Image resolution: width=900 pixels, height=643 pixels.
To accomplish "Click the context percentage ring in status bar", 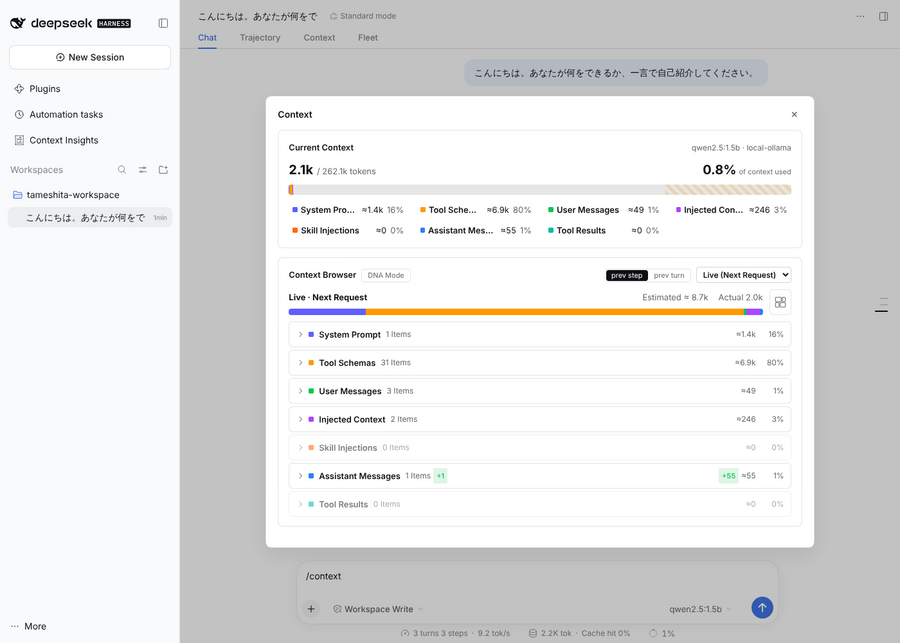I will pos(653,633).
